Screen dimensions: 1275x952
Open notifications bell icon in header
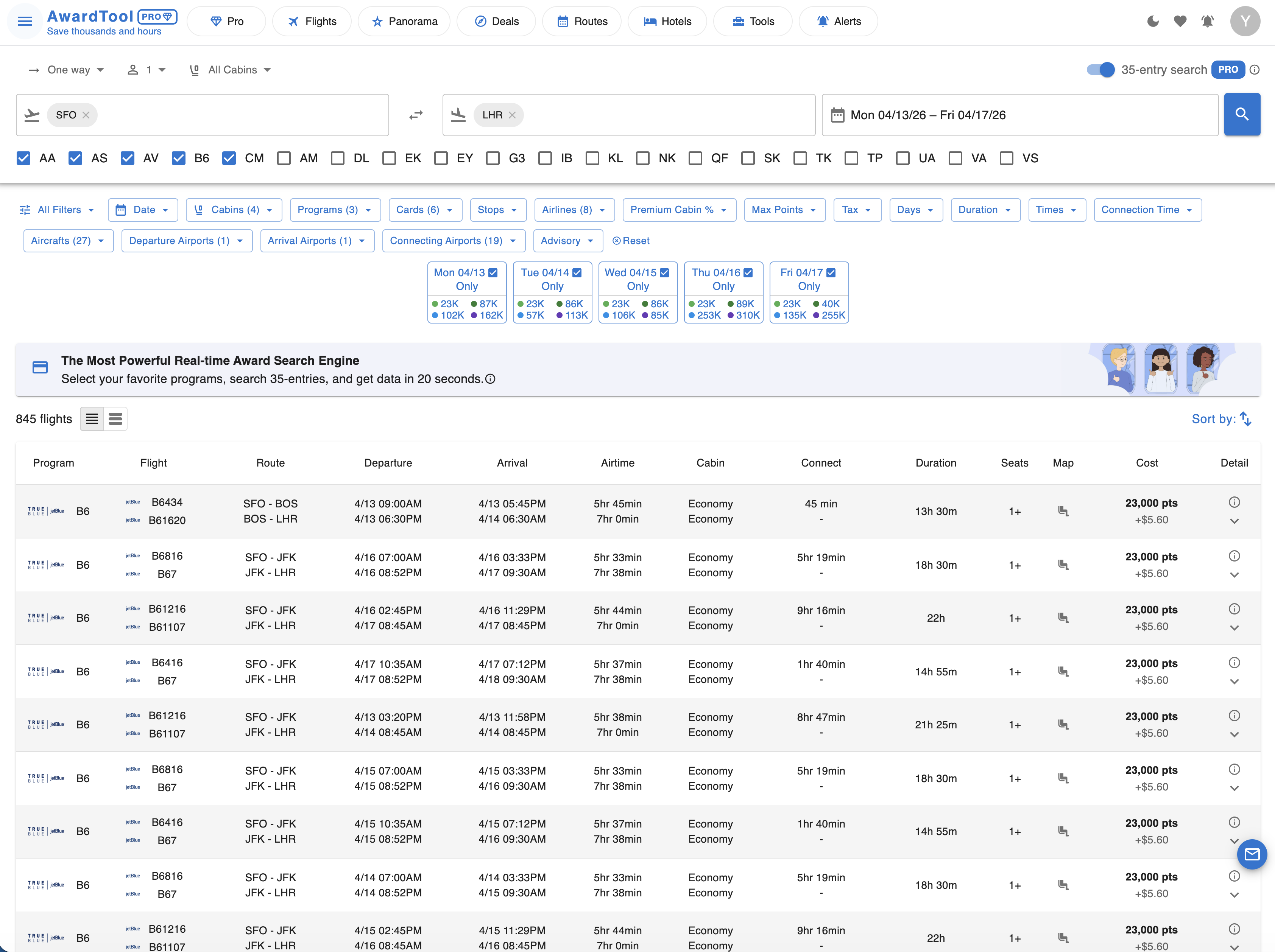(1207, 21)
